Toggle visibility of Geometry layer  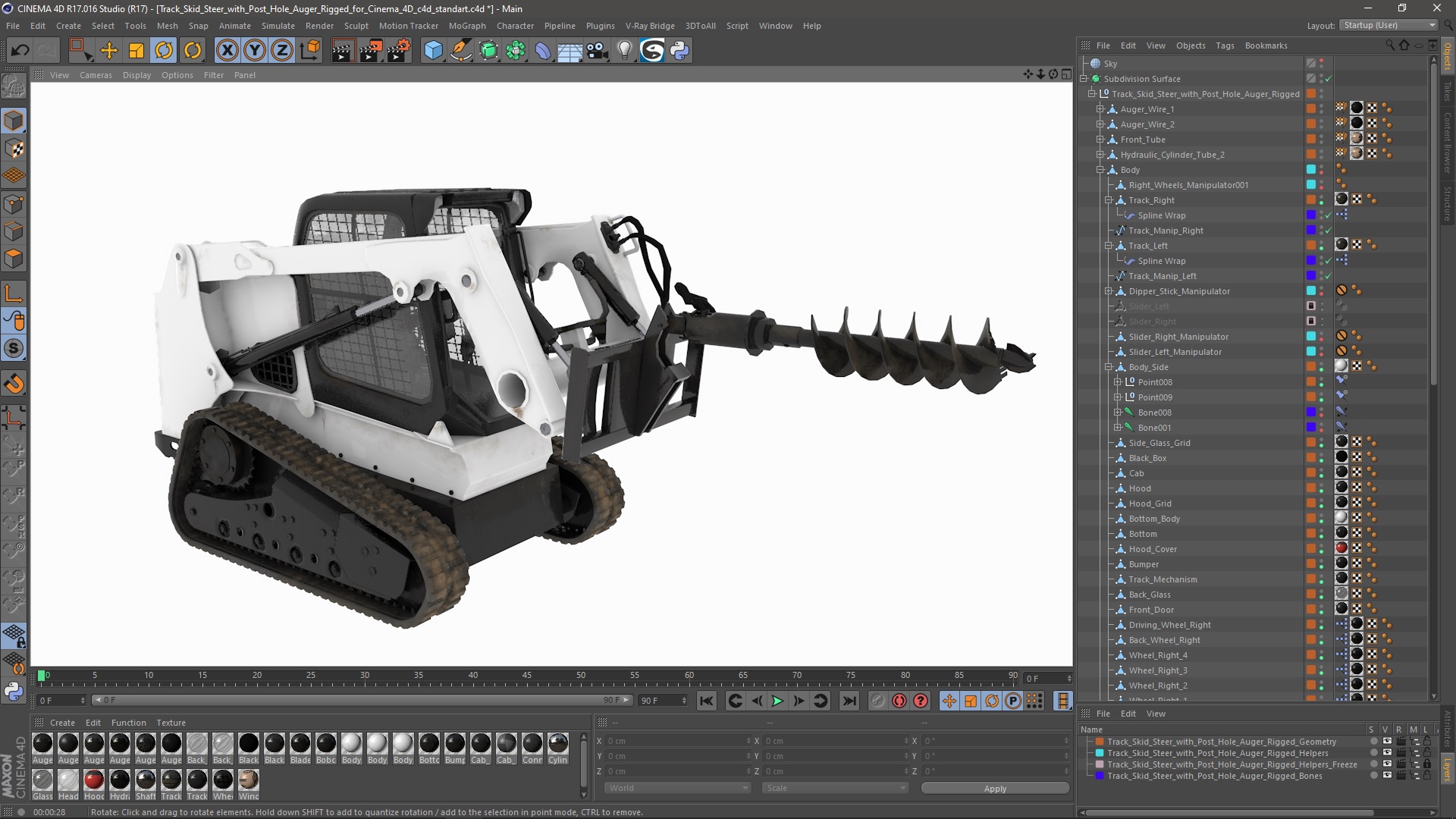[1387, 742]
